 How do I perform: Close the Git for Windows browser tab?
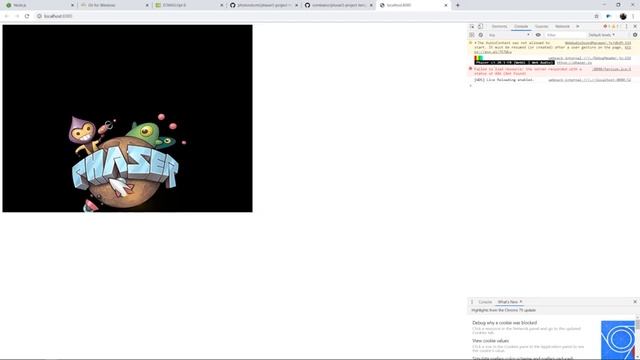point(147,5)
